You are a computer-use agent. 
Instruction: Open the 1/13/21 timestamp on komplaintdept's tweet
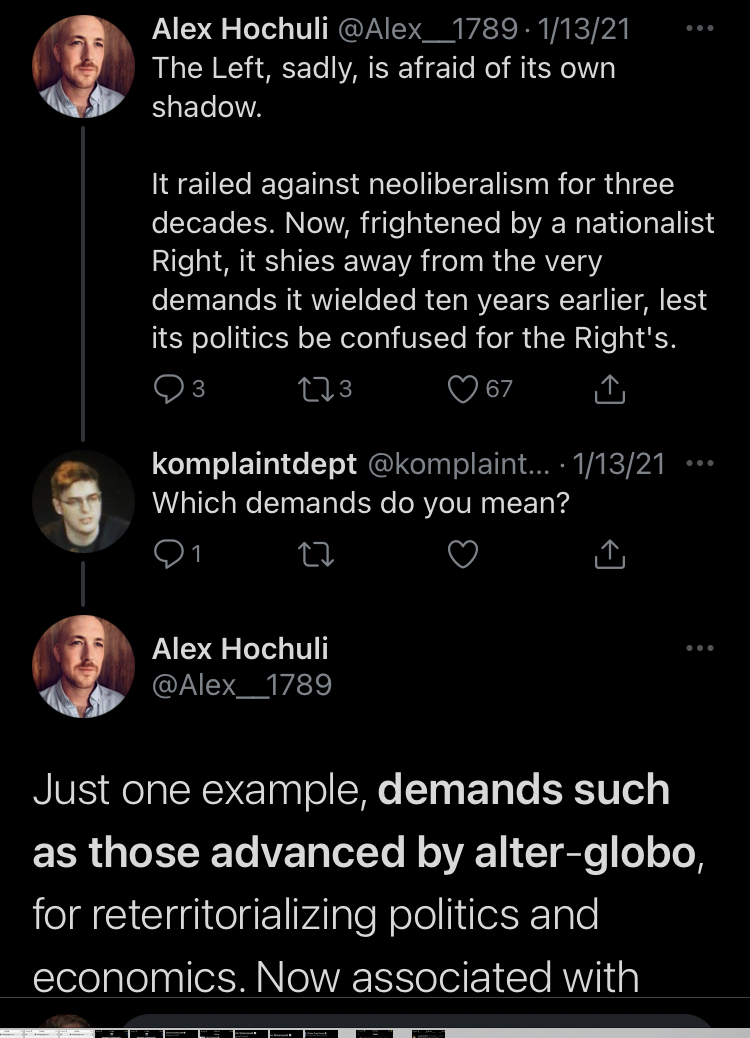pyautogui.click(x=618, y=464)
